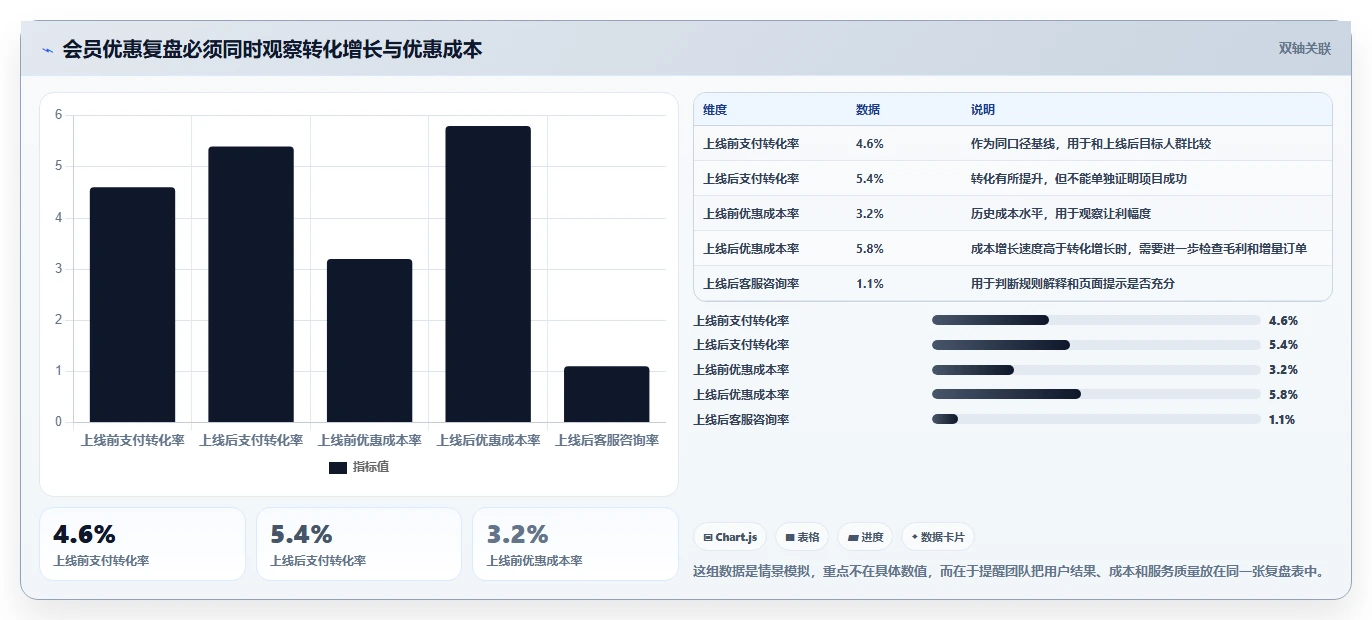Click the 3.2% progress list value
Viewport: 1372px width, 620px height.
(1283, 370)
